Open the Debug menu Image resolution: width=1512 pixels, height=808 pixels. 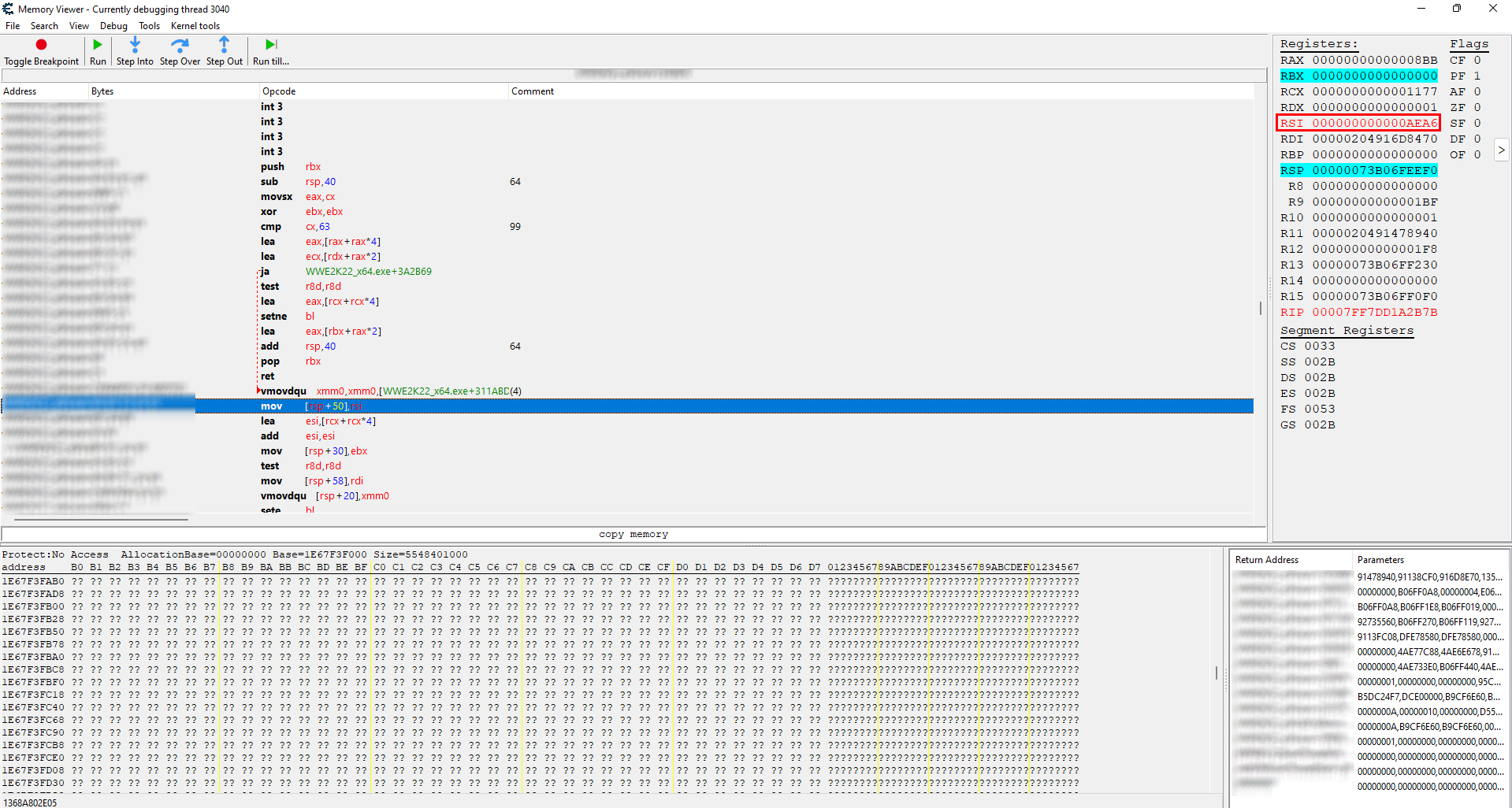pyautogui.click(x=113, y=26)
